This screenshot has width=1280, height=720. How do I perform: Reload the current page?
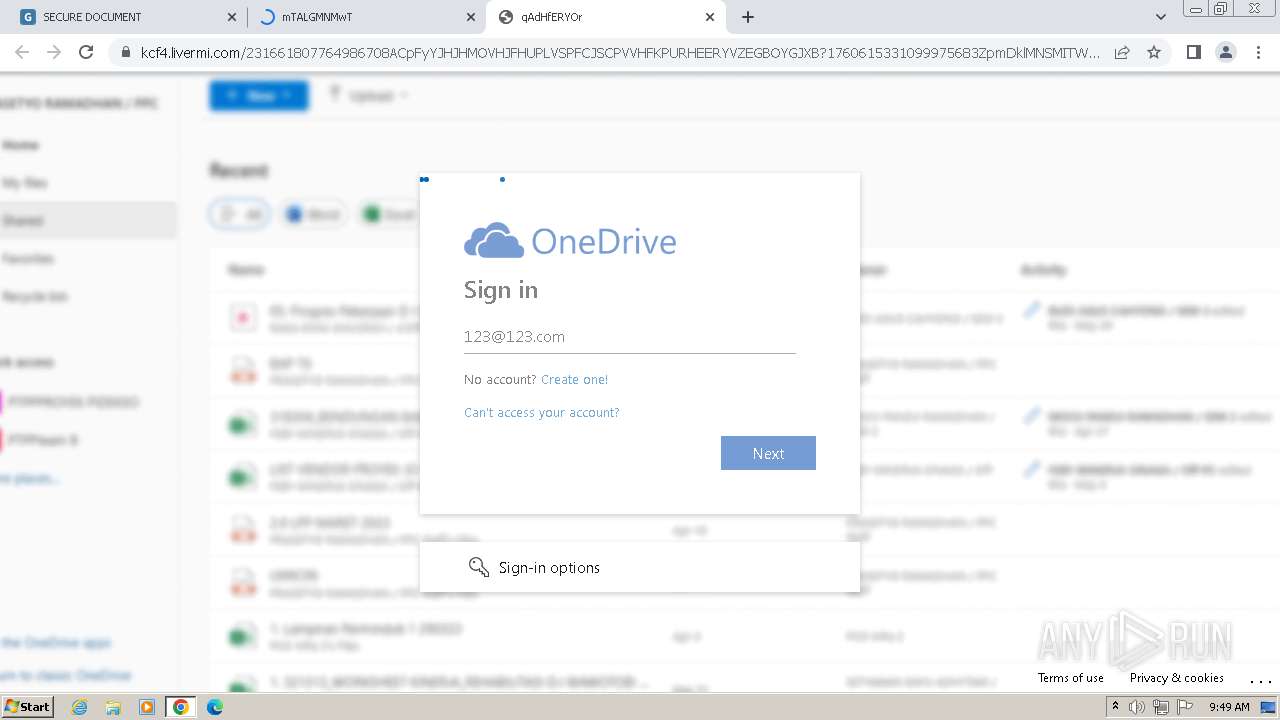pos(86,52)
